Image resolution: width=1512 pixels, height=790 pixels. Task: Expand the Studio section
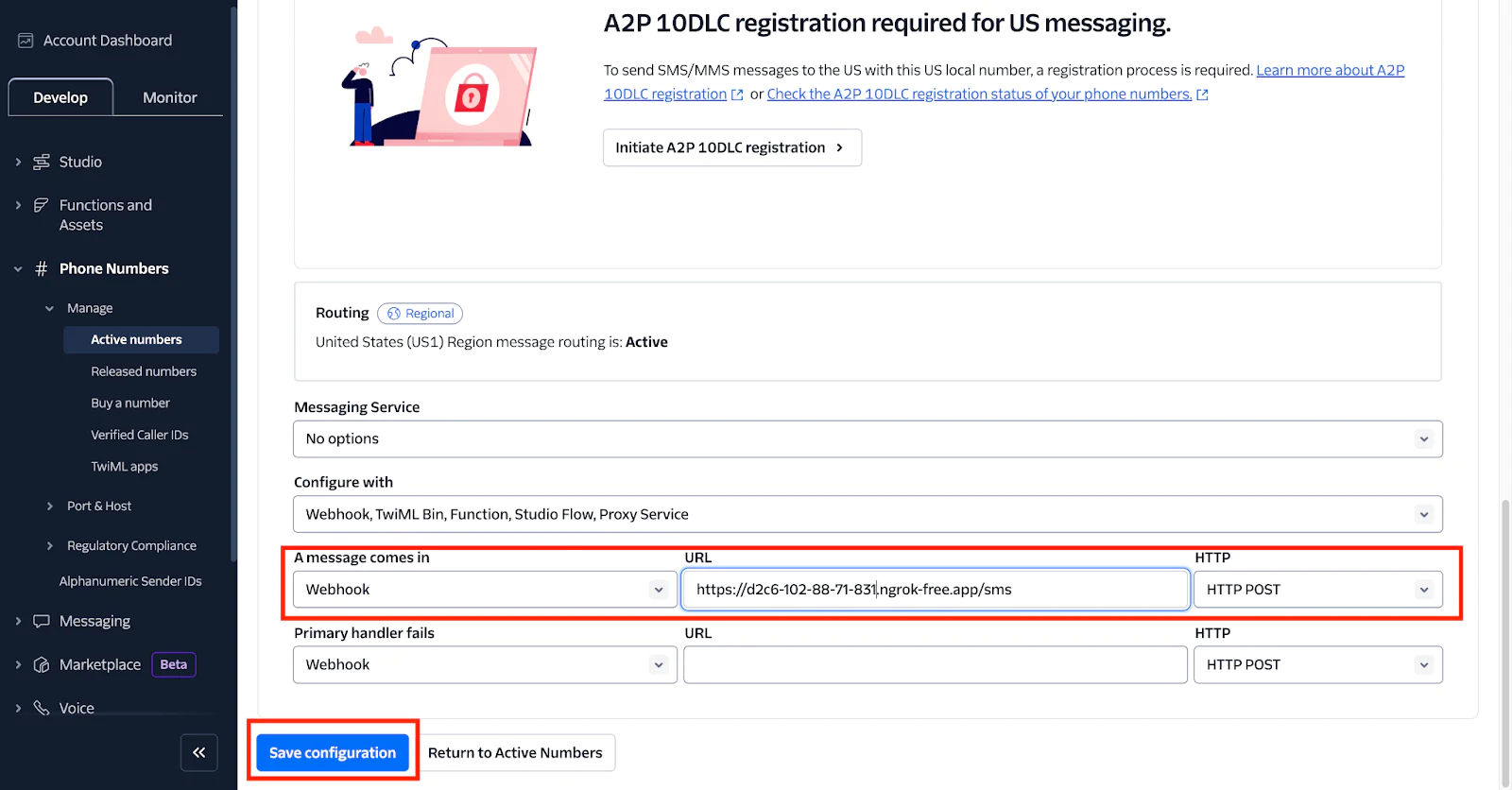(x=18, y=162)
